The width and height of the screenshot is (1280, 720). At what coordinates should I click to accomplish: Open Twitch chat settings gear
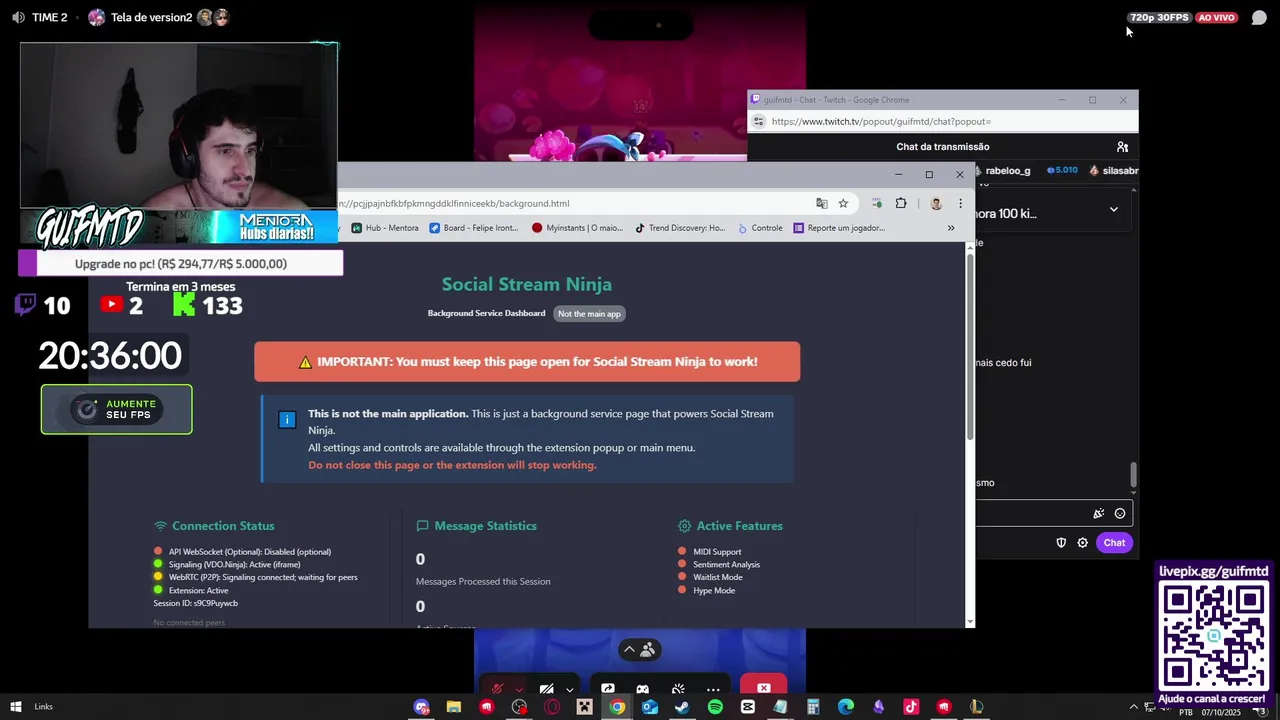point(1083,543)
